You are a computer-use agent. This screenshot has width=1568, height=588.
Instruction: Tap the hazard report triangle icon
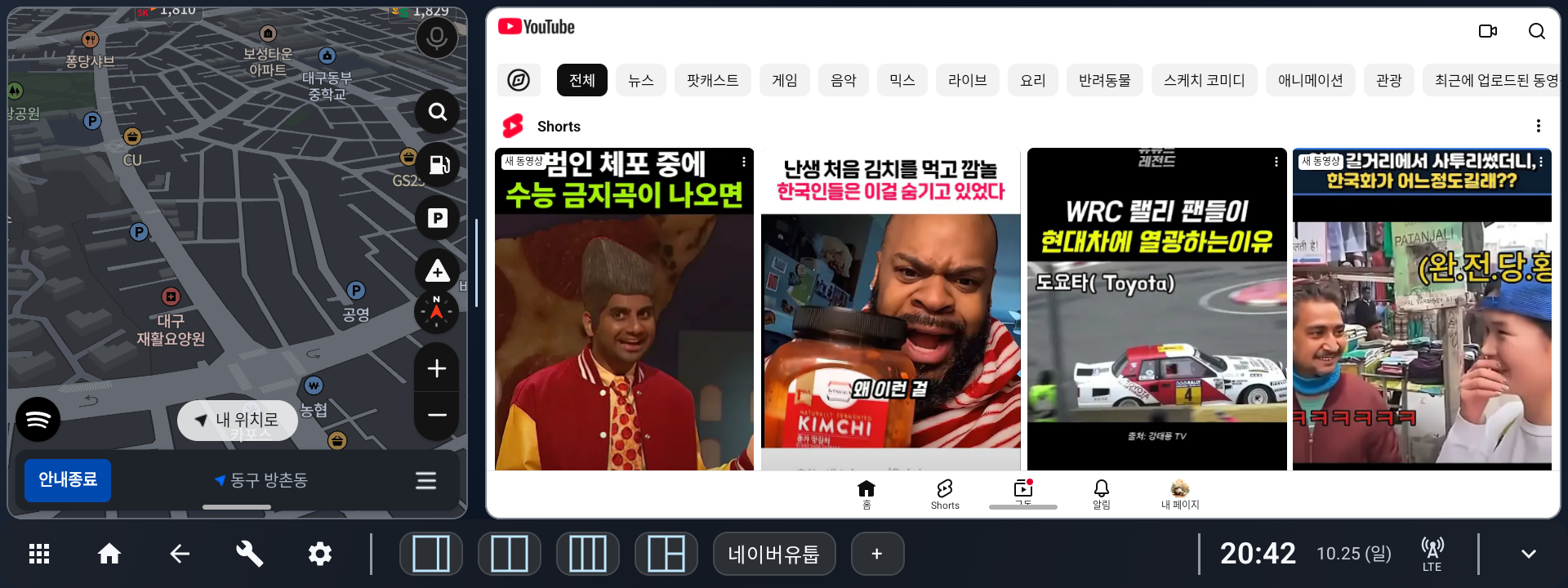tap(438, 271)
